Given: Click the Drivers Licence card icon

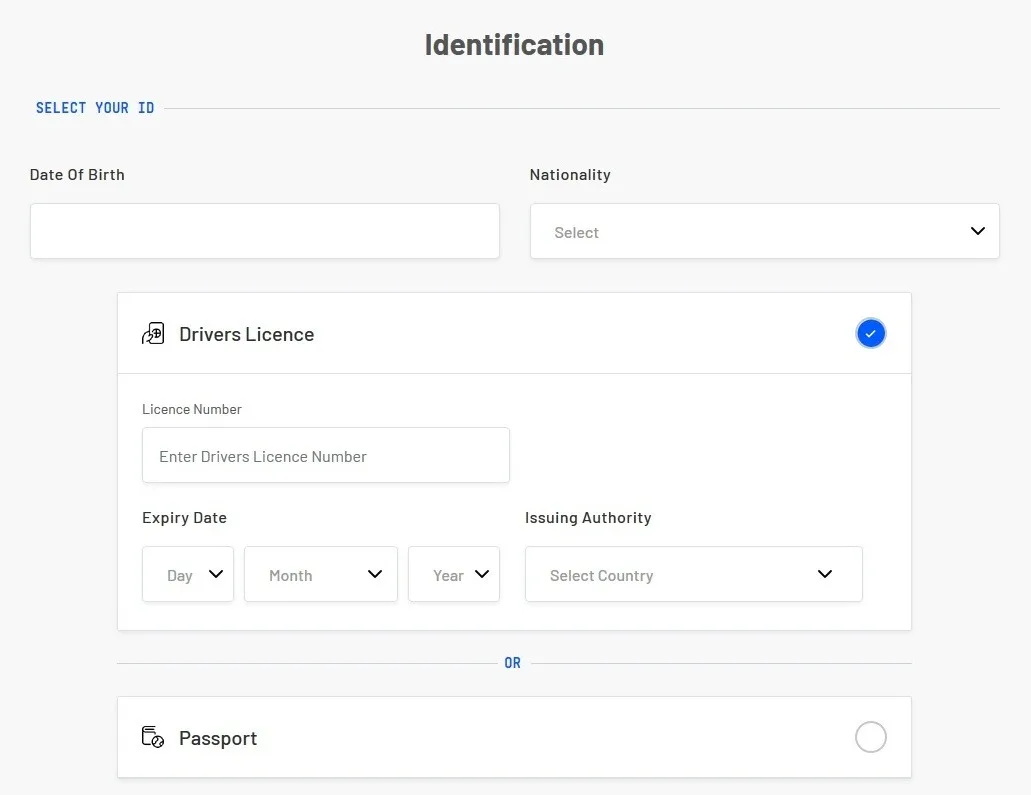Looking at the screenshot, I should tap(153, 334).
